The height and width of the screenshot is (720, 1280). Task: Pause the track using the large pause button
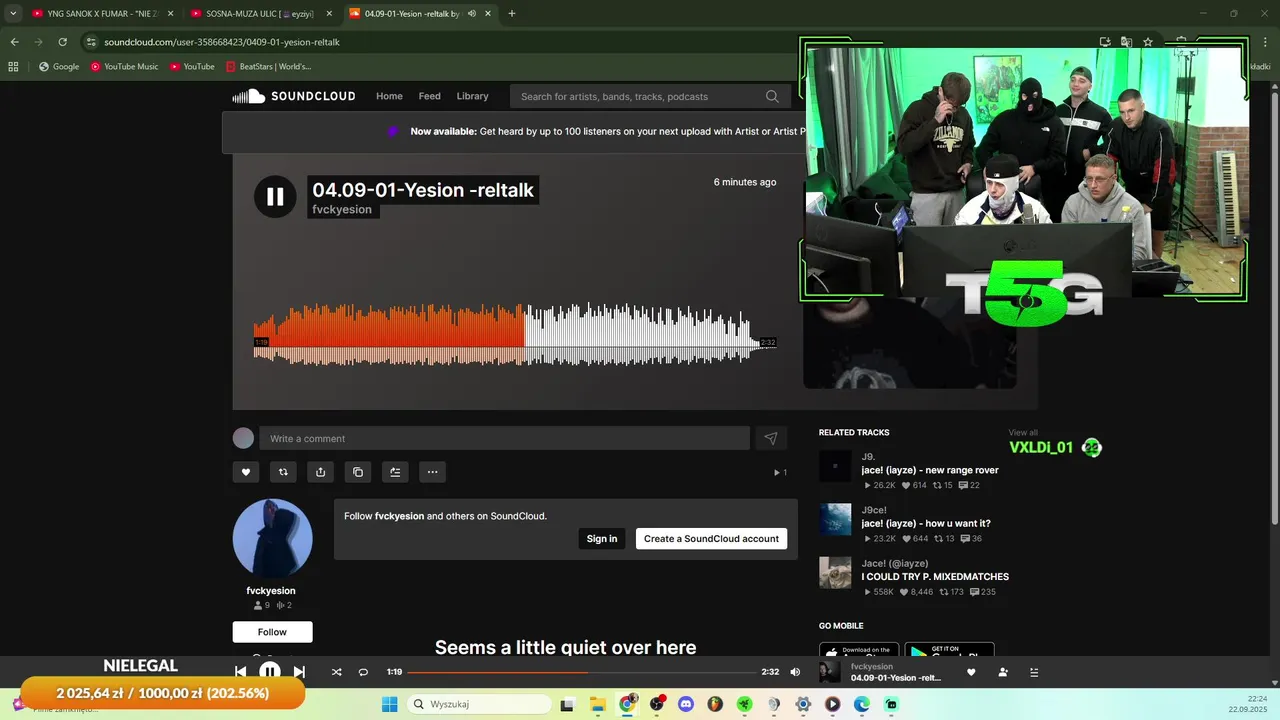[x=275, y=197]
